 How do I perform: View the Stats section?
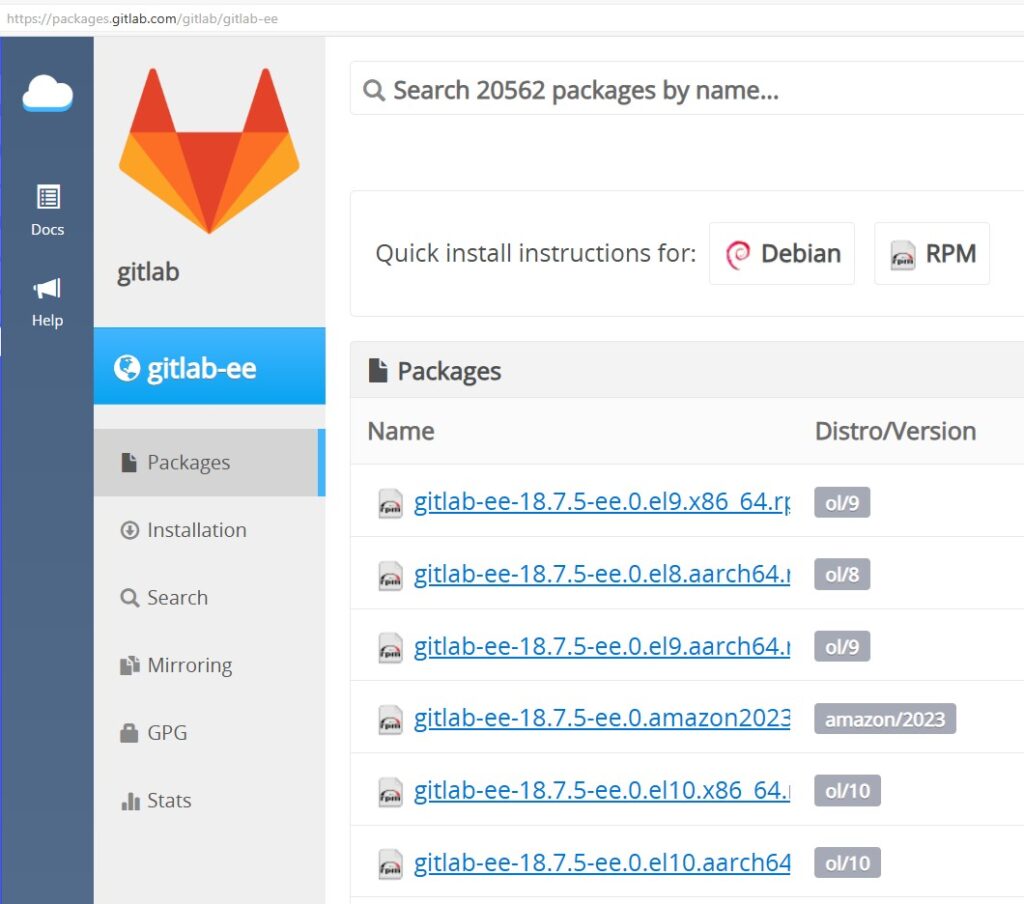click(x=168, y=800)
